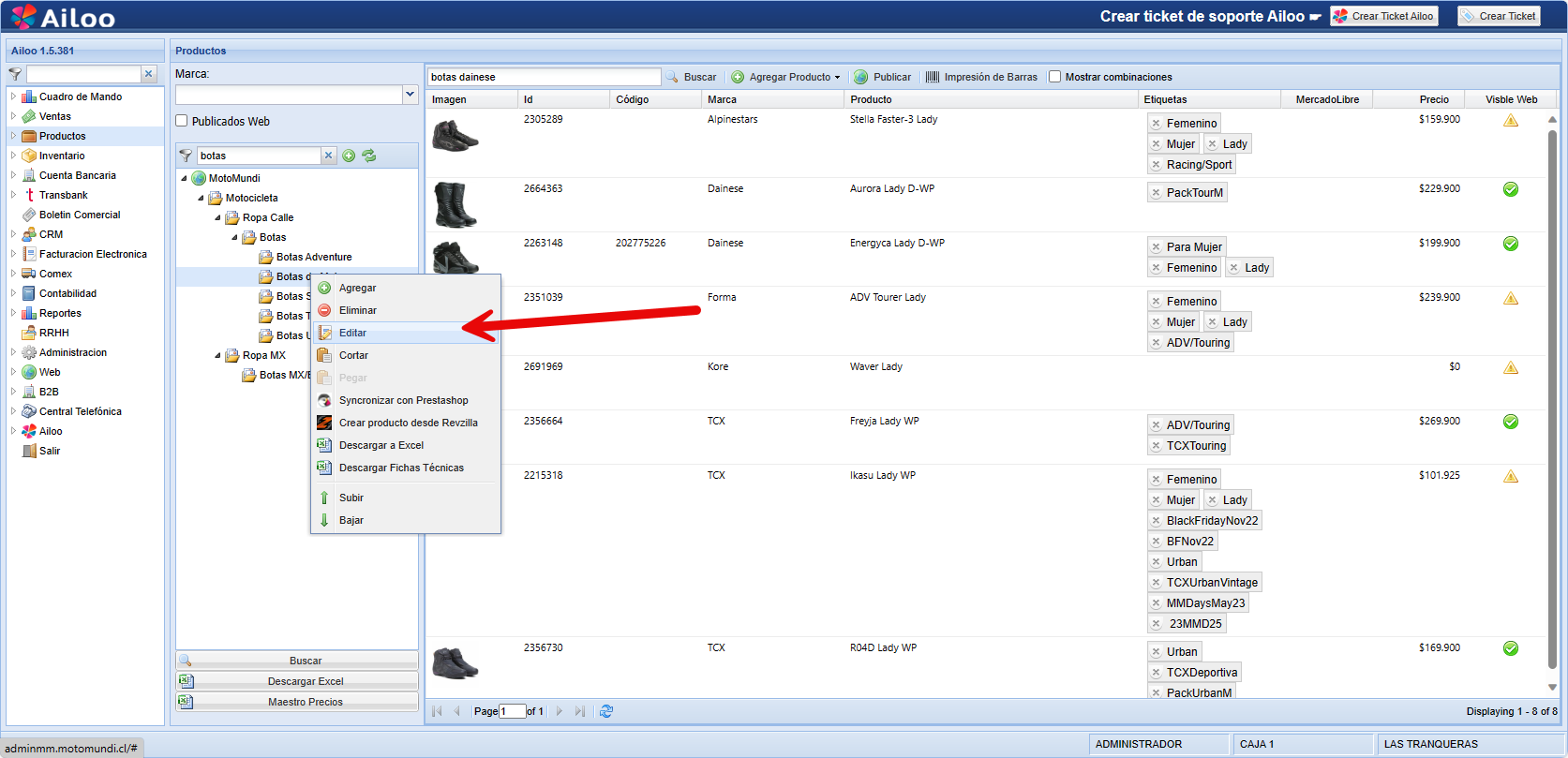The height and width of the screenshot is (758, 1568).
Task: Click Buscar next to product search field
Action: pyautogui.click(x=691, y=77)
